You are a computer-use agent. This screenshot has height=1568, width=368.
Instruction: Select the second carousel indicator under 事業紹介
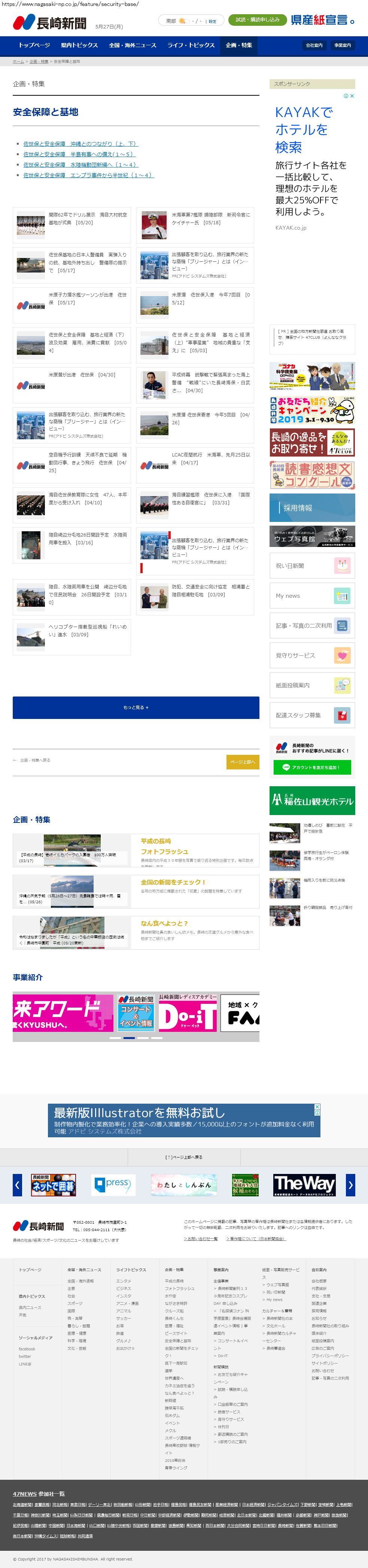pyautogui.click(x=129, y=1038)
